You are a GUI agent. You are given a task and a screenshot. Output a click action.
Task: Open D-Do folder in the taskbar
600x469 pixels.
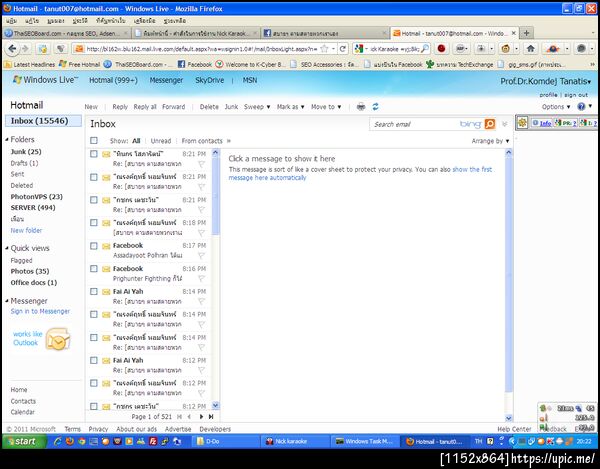click(x=226, y=441)
